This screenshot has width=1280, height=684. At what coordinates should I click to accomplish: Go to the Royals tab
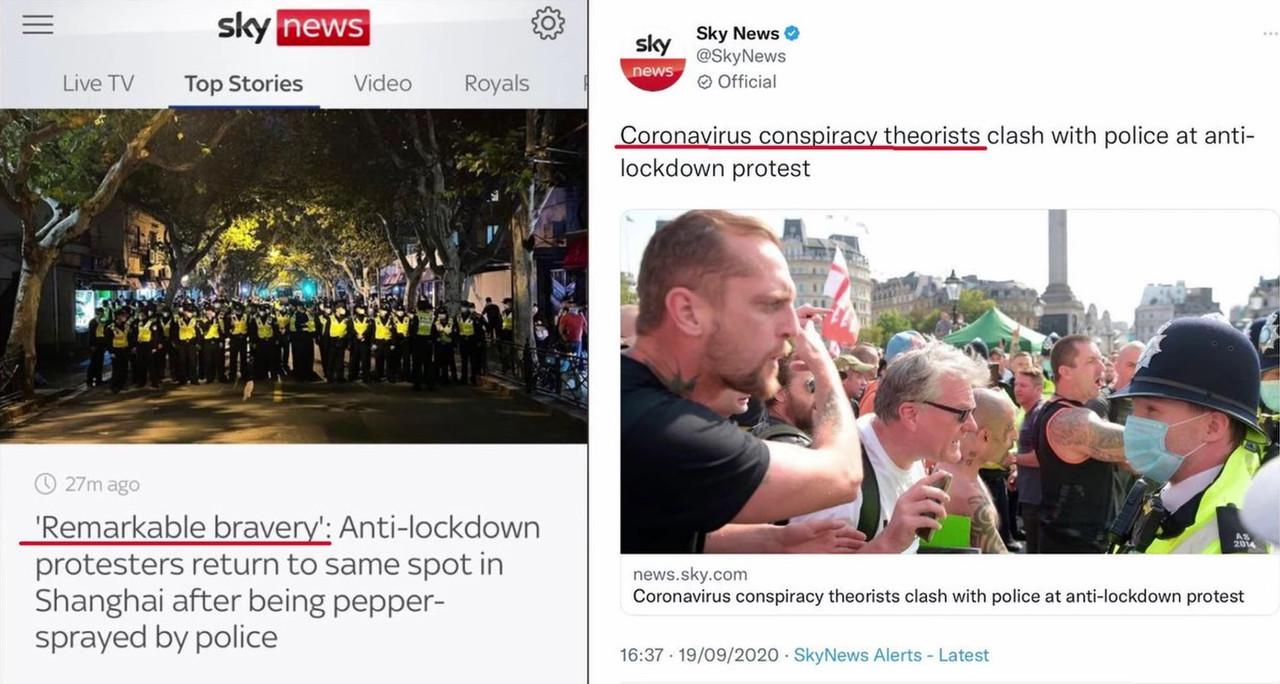[x=497, y=83]
